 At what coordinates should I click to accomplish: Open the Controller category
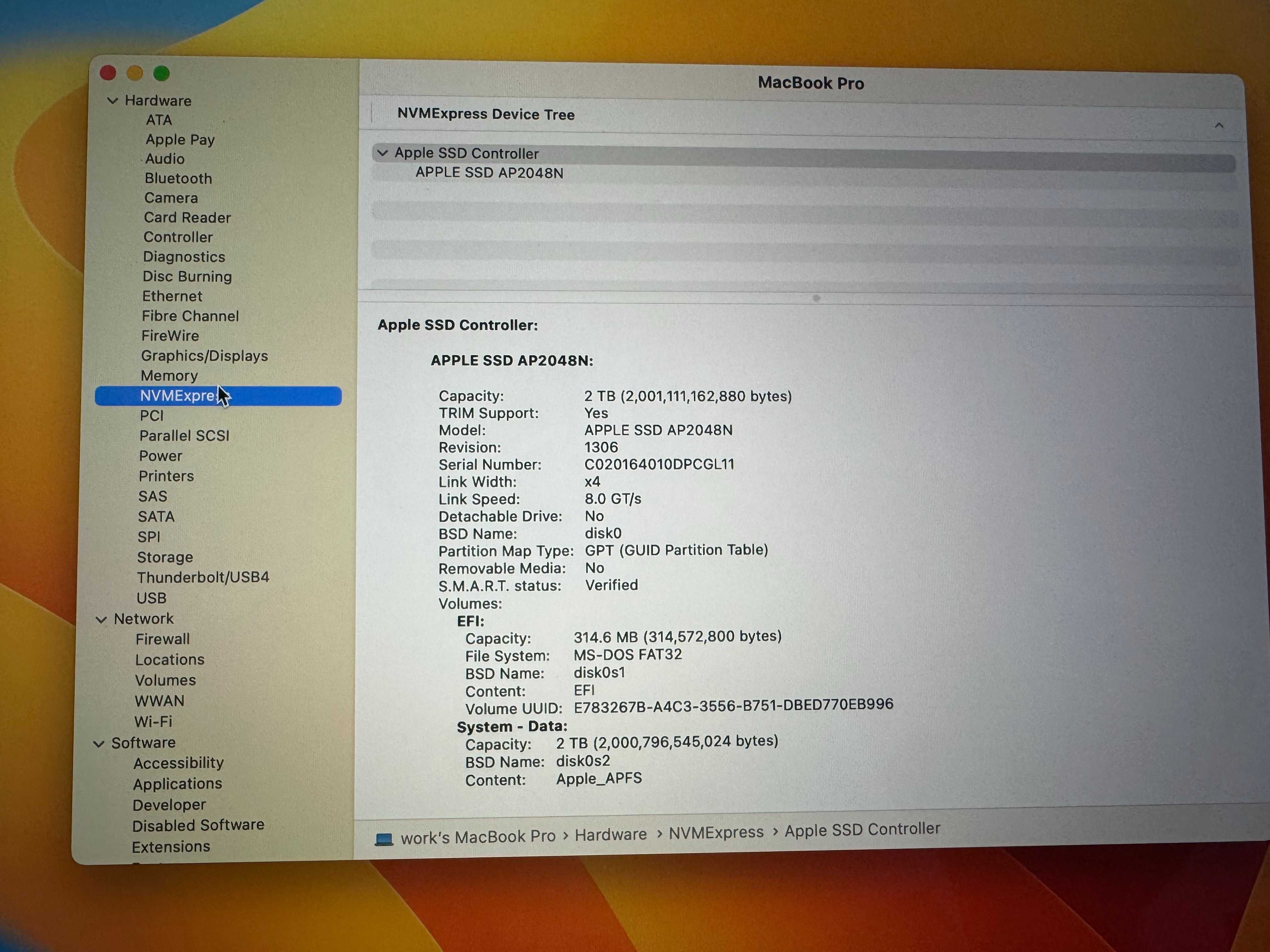pos(178,237)
